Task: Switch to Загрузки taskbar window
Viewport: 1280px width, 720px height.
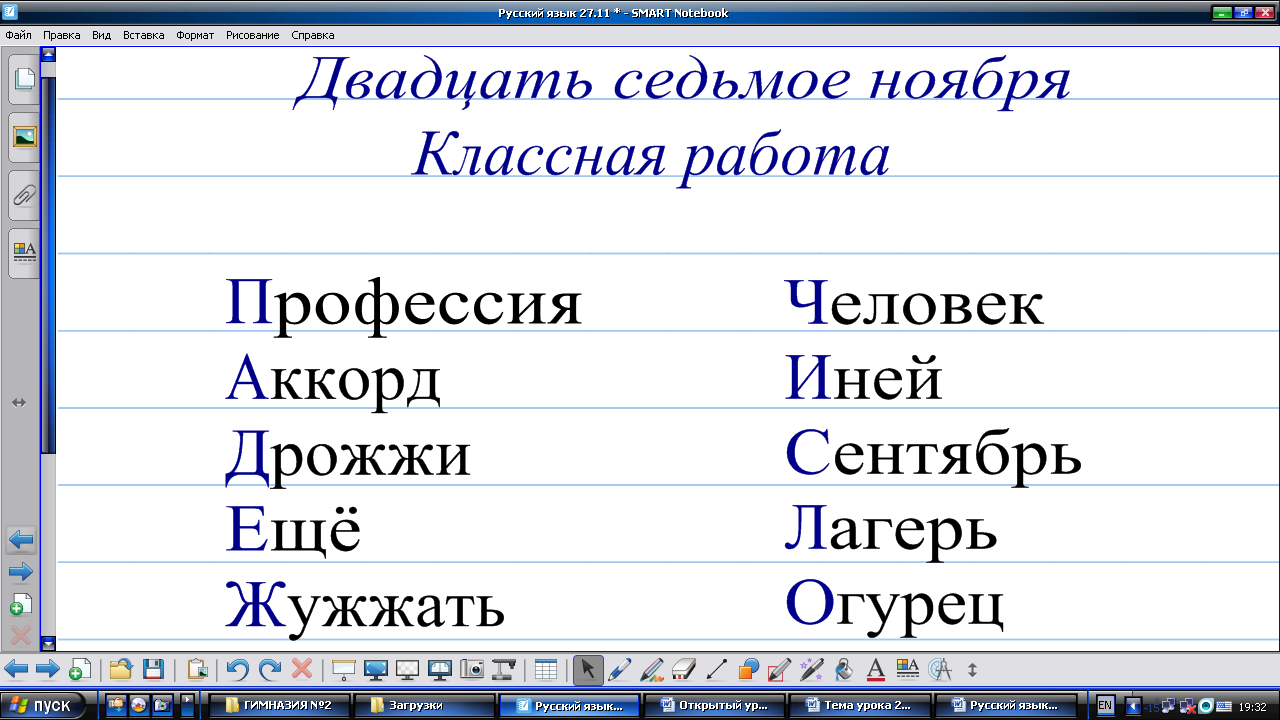Action: coord(426,705)
